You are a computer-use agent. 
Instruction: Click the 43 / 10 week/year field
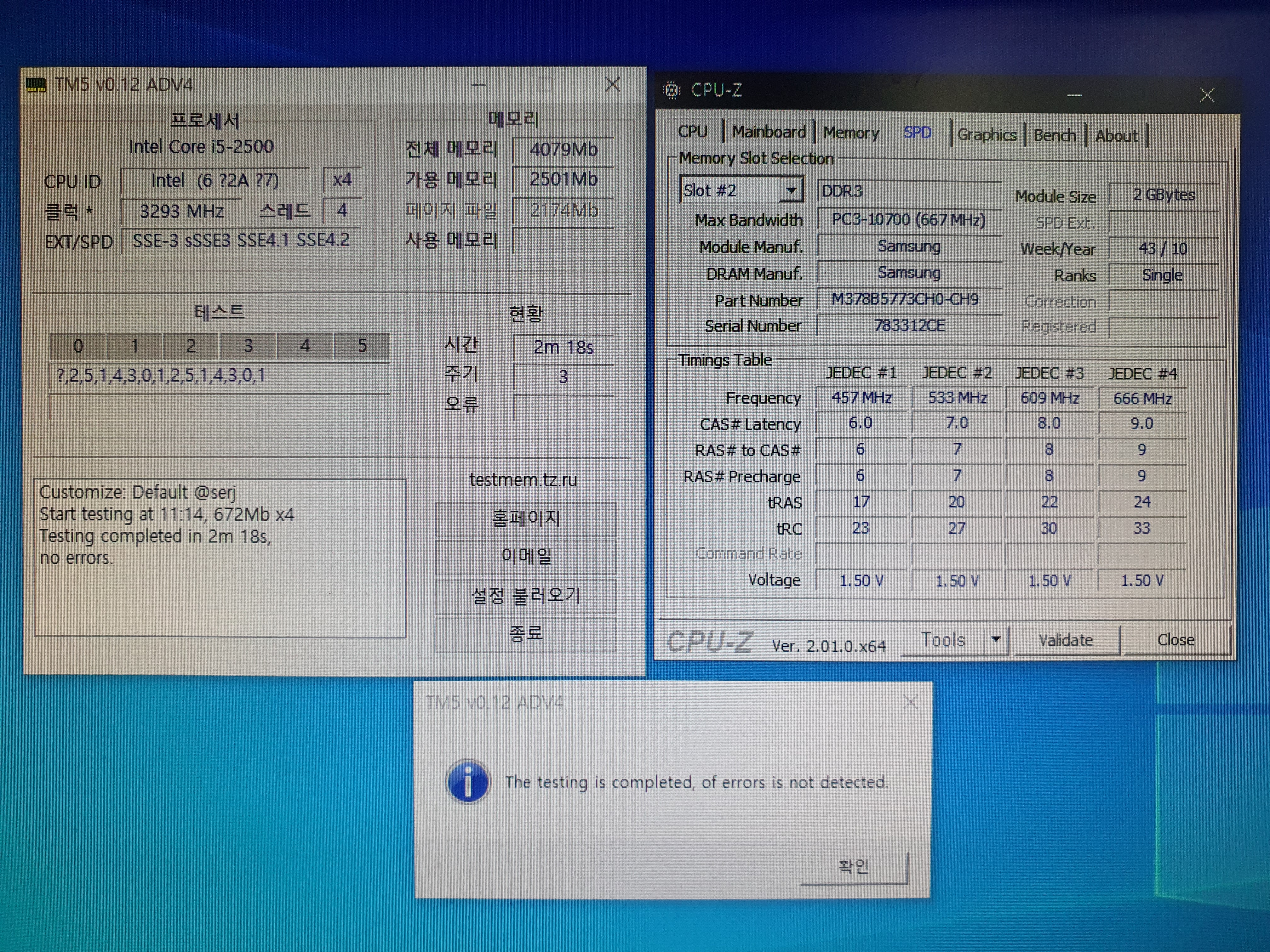tap(1164, 249)
